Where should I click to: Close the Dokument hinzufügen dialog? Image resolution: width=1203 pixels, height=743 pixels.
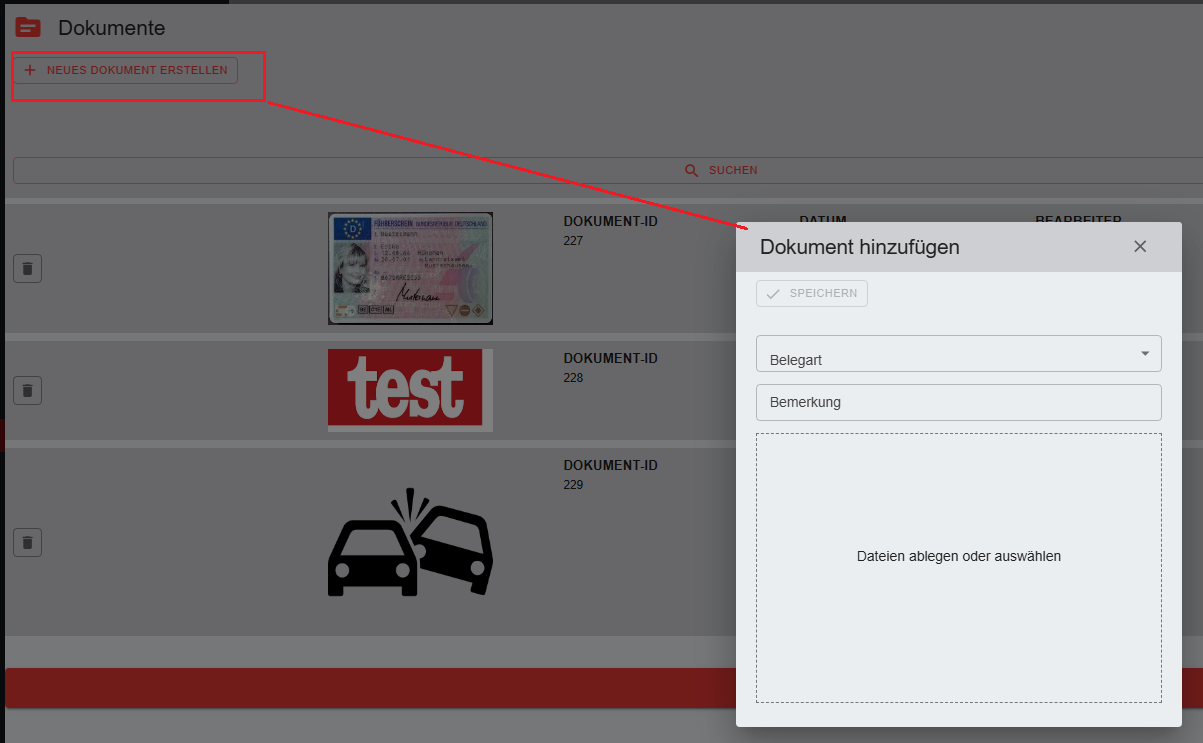[1140, 246]
